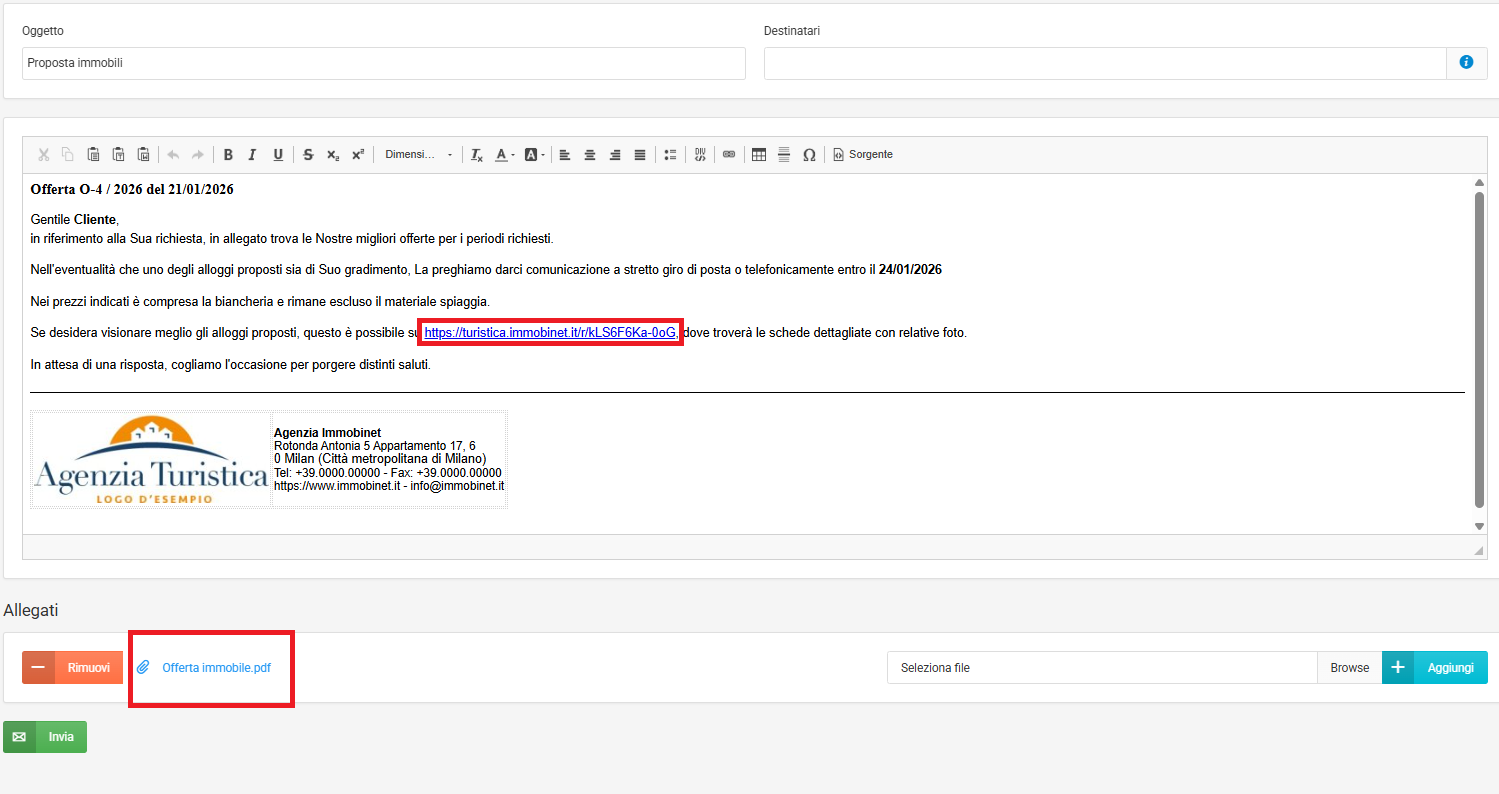Viewport: 1499px width, 794px height.
Task: Click the justify text alignment icon
Action: click(640, 155)
